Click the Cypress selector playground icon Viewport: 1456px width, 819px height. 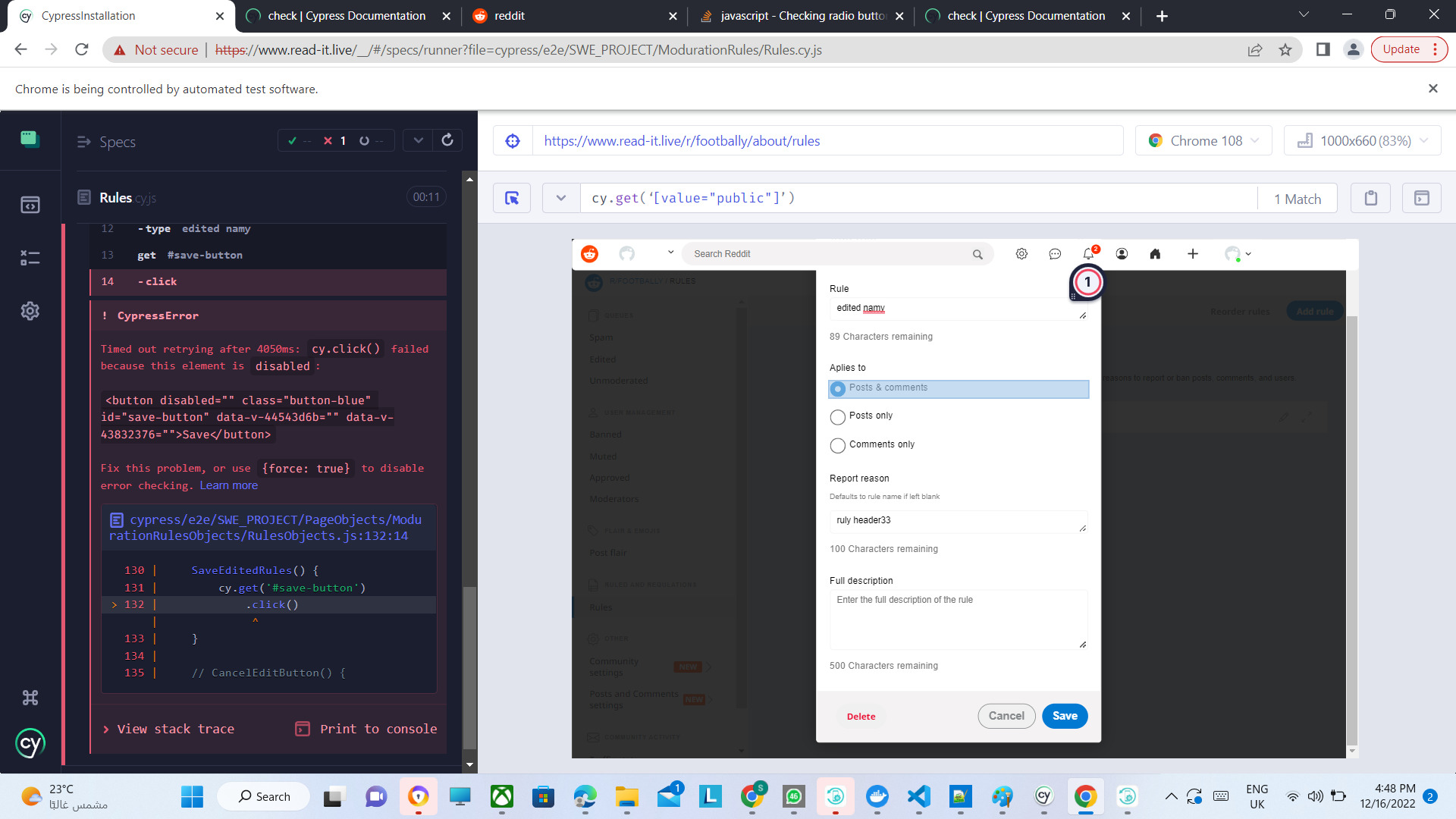click(x=512, y=199)
